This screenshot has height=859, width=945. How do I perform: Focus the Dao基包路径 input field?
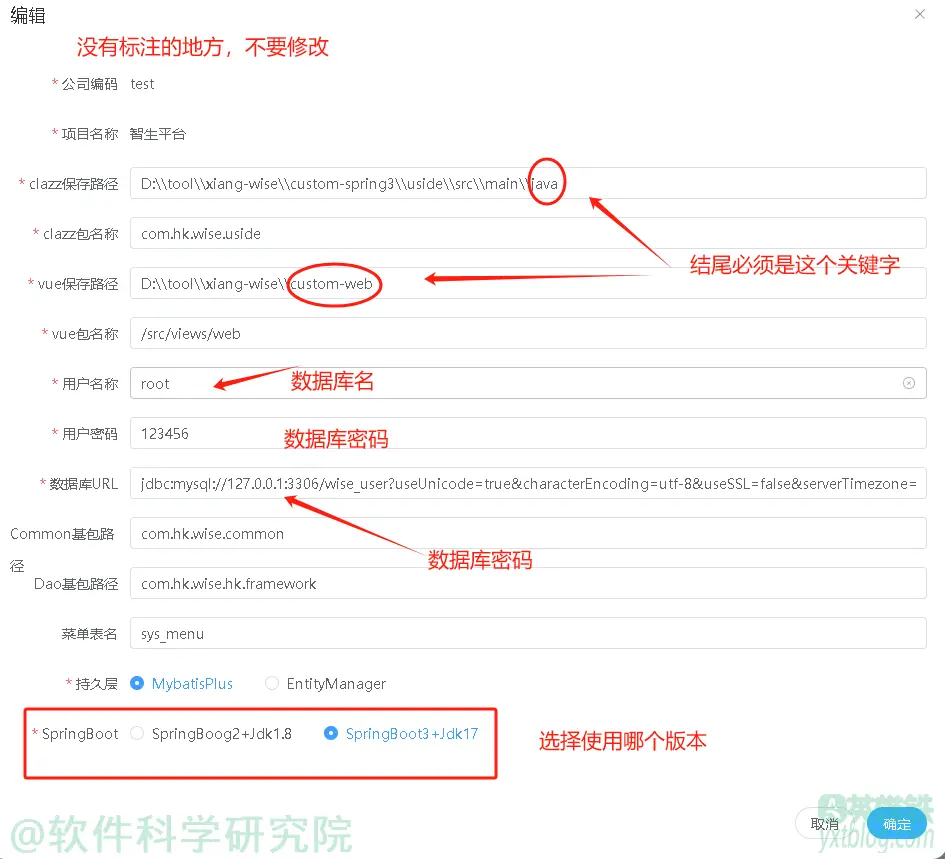tap(528, 584)
